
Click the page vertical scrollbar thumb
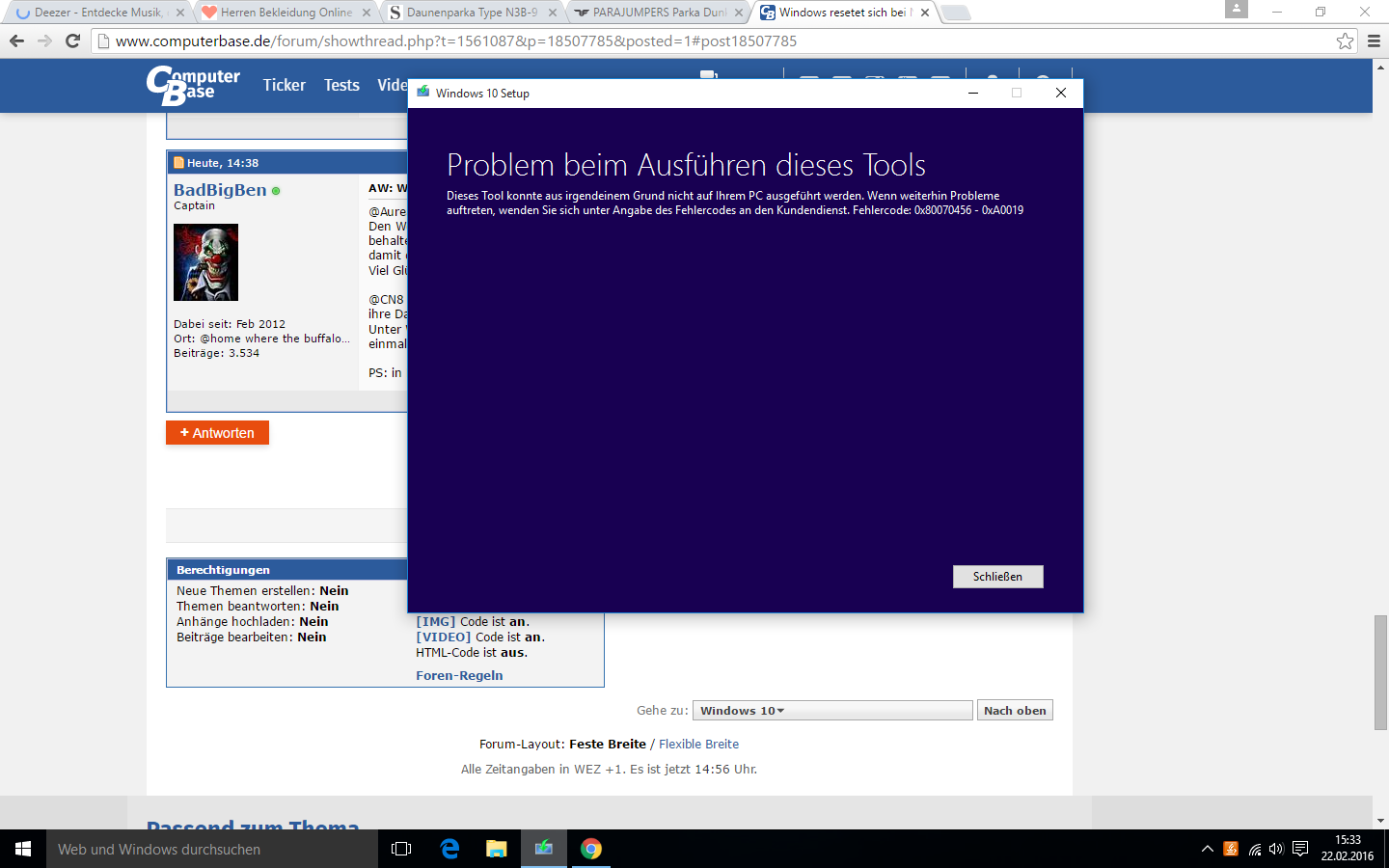1380,672
